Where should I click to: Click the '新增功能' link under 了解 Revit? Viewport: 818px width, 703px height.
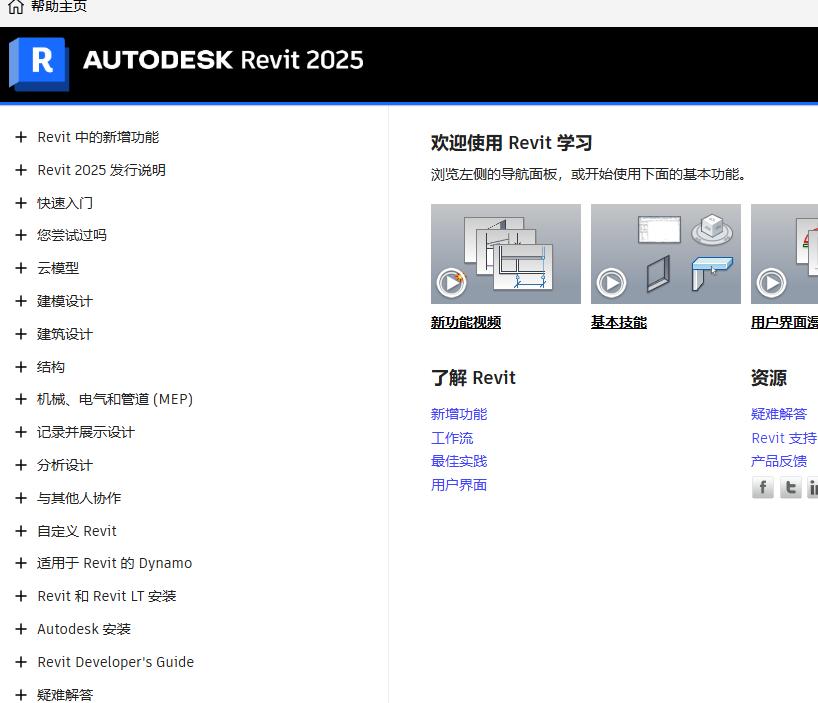pos(459,414)
